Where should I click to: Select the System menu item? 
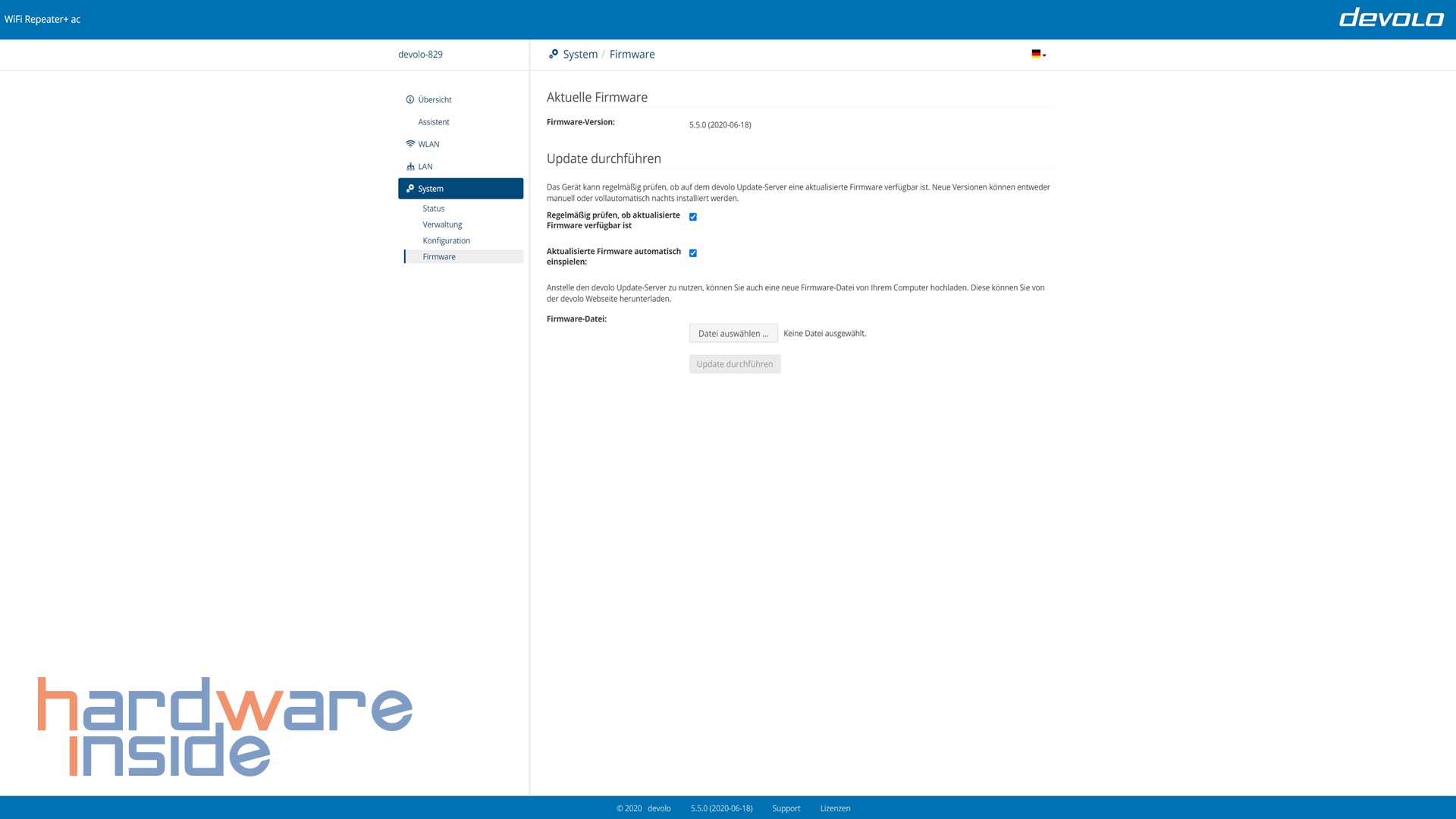tap(460, 188)
